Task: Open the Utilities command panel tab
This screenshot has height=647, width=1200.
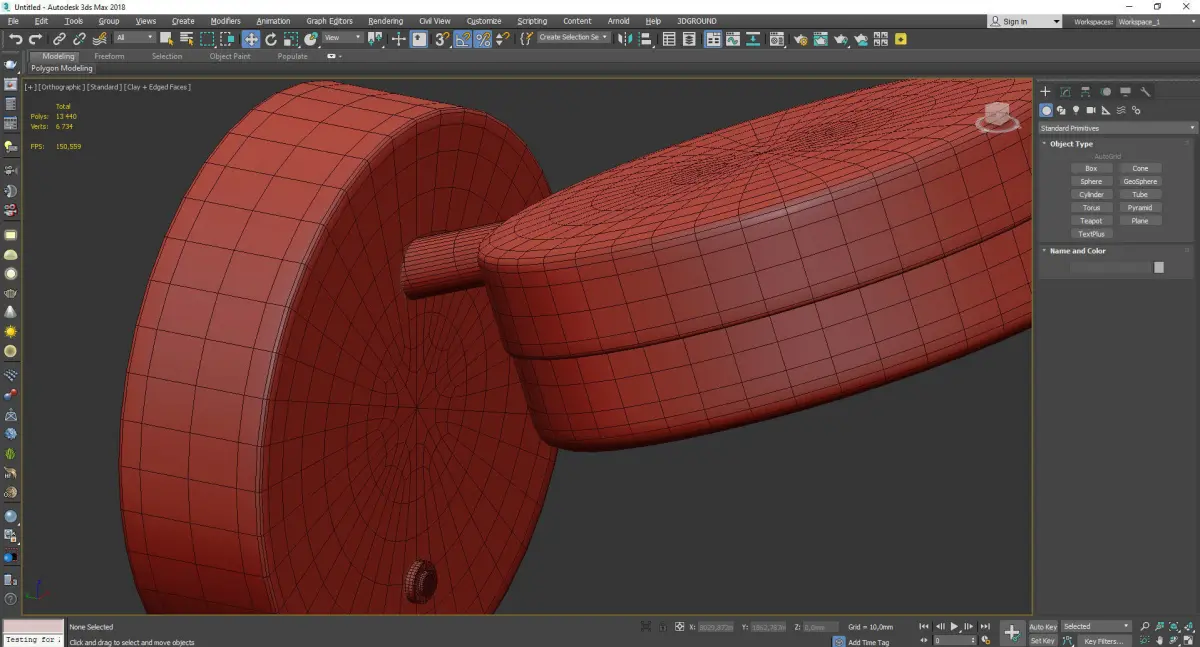Action: pos(1145,91)
